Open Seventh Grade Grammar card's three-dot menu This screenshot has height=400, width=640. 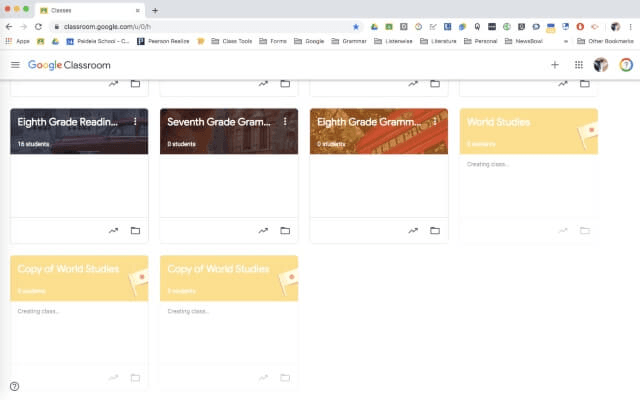[285, 122]
